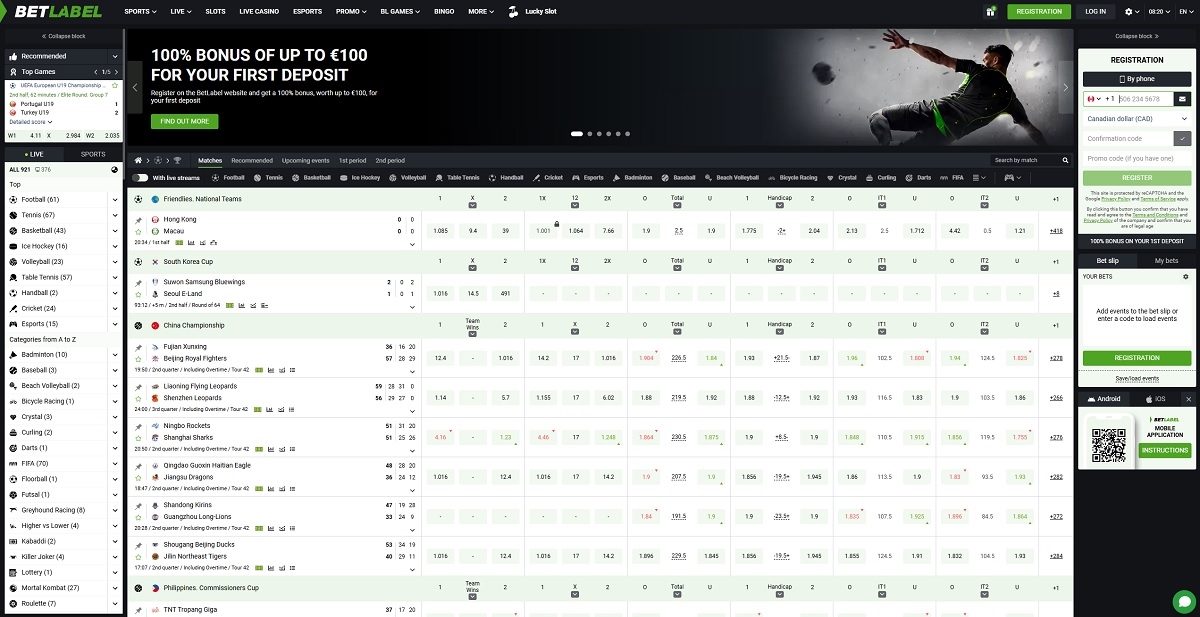Click the trophy icon in breadcrumb
The height and width of the screenshot is (617, 1200).
[x=178, y=160]
